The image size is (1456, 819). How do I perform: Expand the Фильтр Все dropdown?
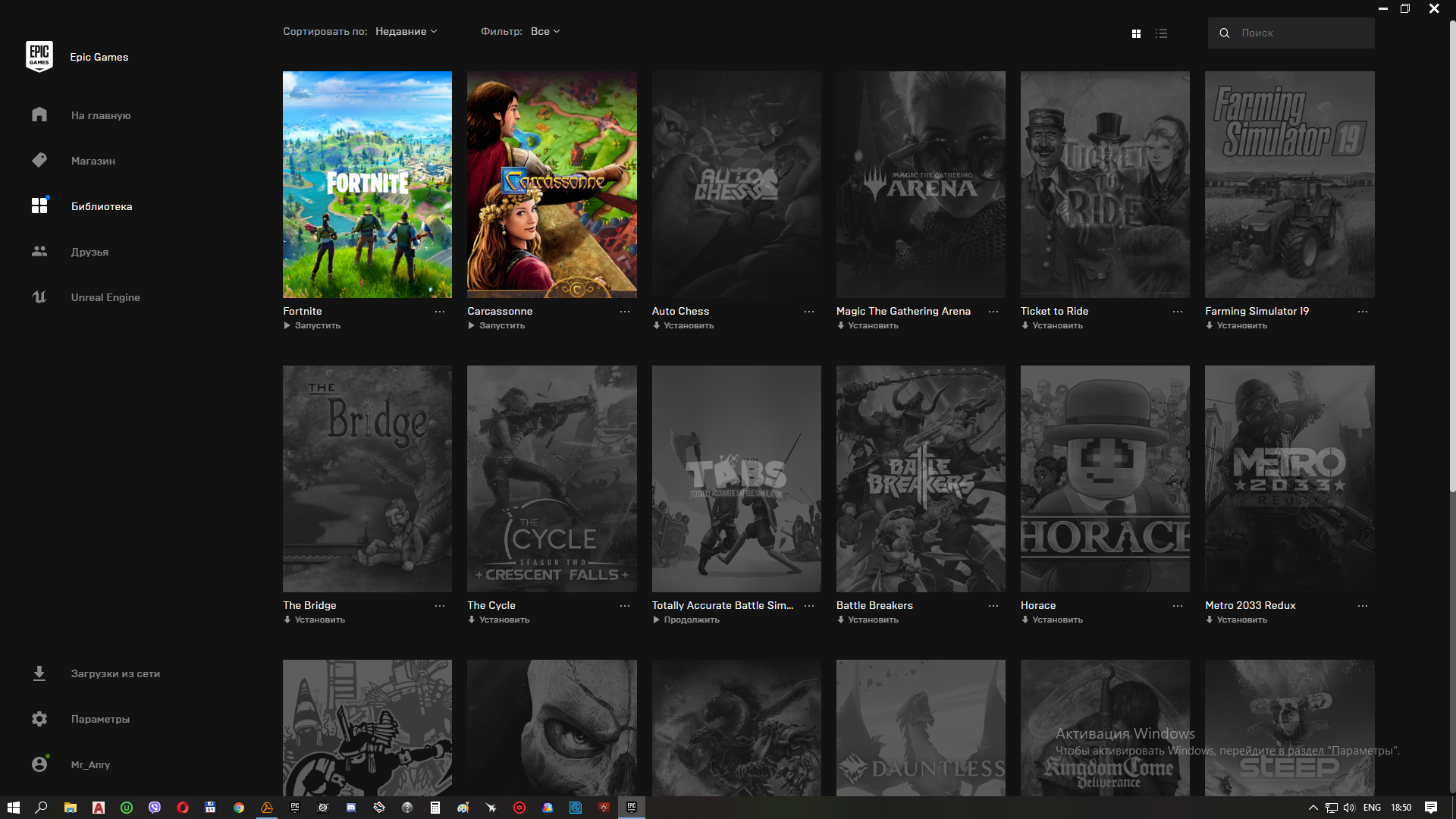545,31
